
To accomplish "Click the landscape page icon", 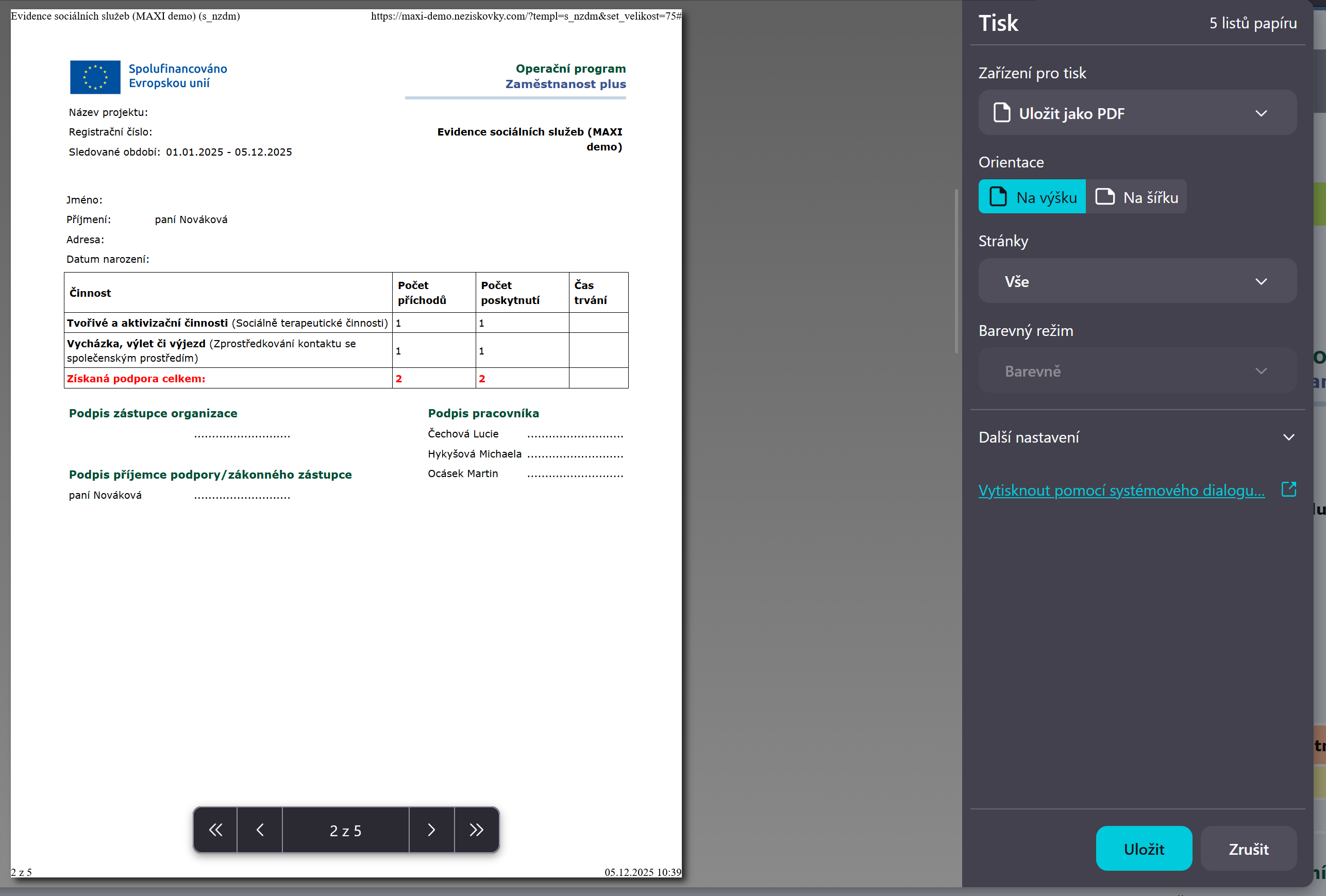I will pos(1105,197).
